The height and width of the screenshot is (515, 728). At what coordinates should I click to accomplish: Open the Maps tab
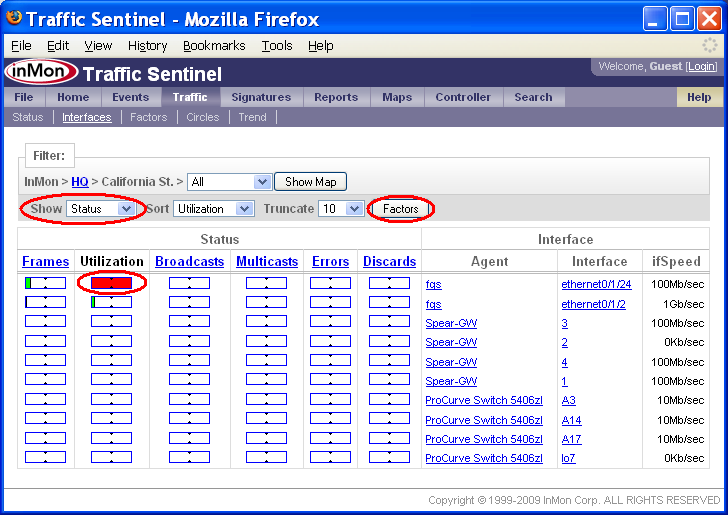[x=397, y=97]
